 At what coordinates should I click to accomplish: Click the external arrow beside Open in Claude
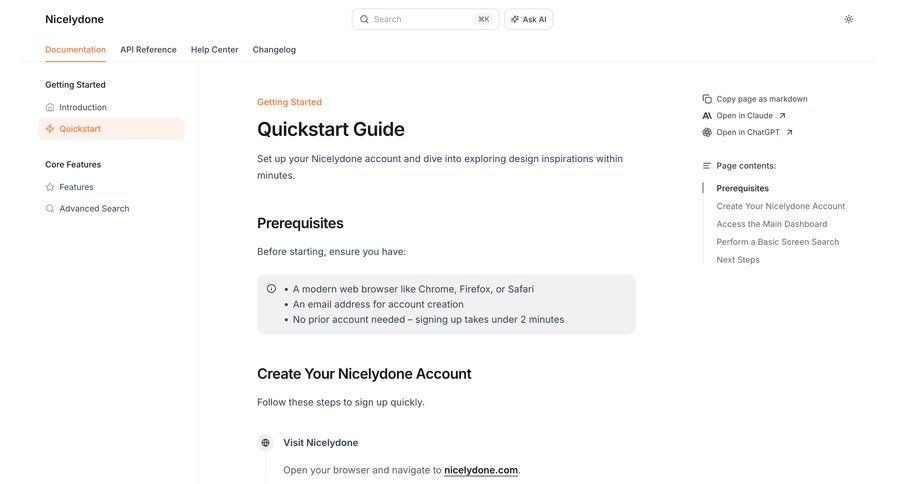(x=782, y=116)
